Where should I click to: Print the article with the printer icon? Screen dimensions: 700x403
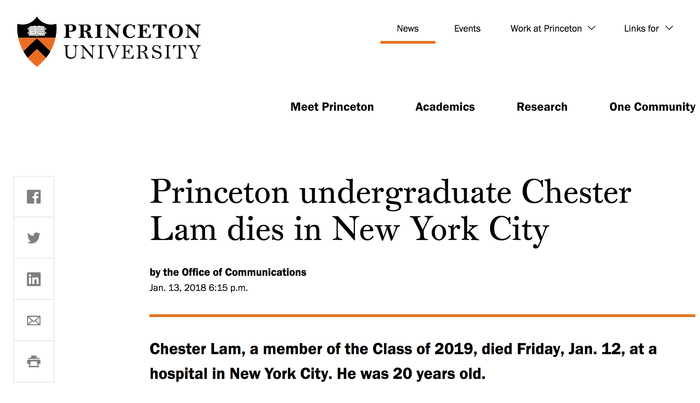point(34,362)
